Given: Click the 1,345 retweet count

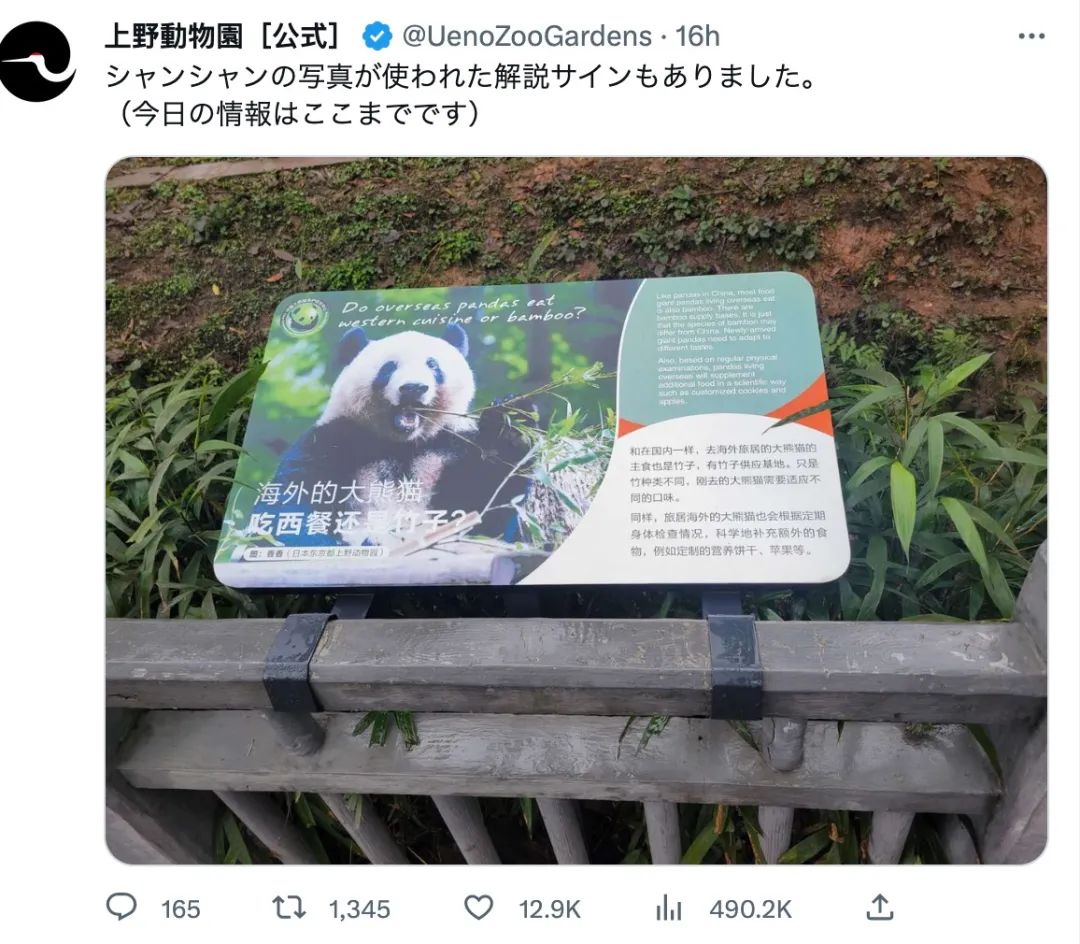Looking at the screenshot, I should coord(360,910).
